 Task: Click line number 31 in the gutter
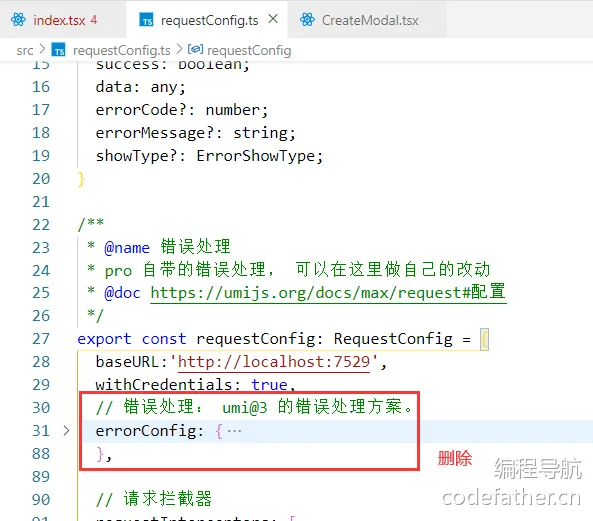tap(41, 431)
